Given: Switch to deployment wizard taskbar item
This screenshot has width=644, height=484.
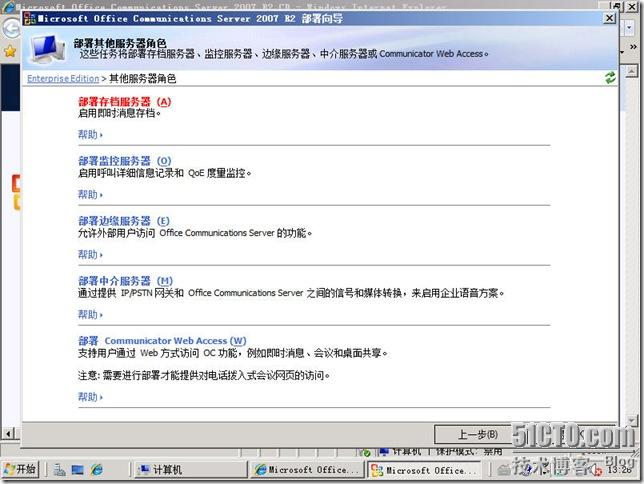Looking at the screenshot, I should [x=424, y=470].
